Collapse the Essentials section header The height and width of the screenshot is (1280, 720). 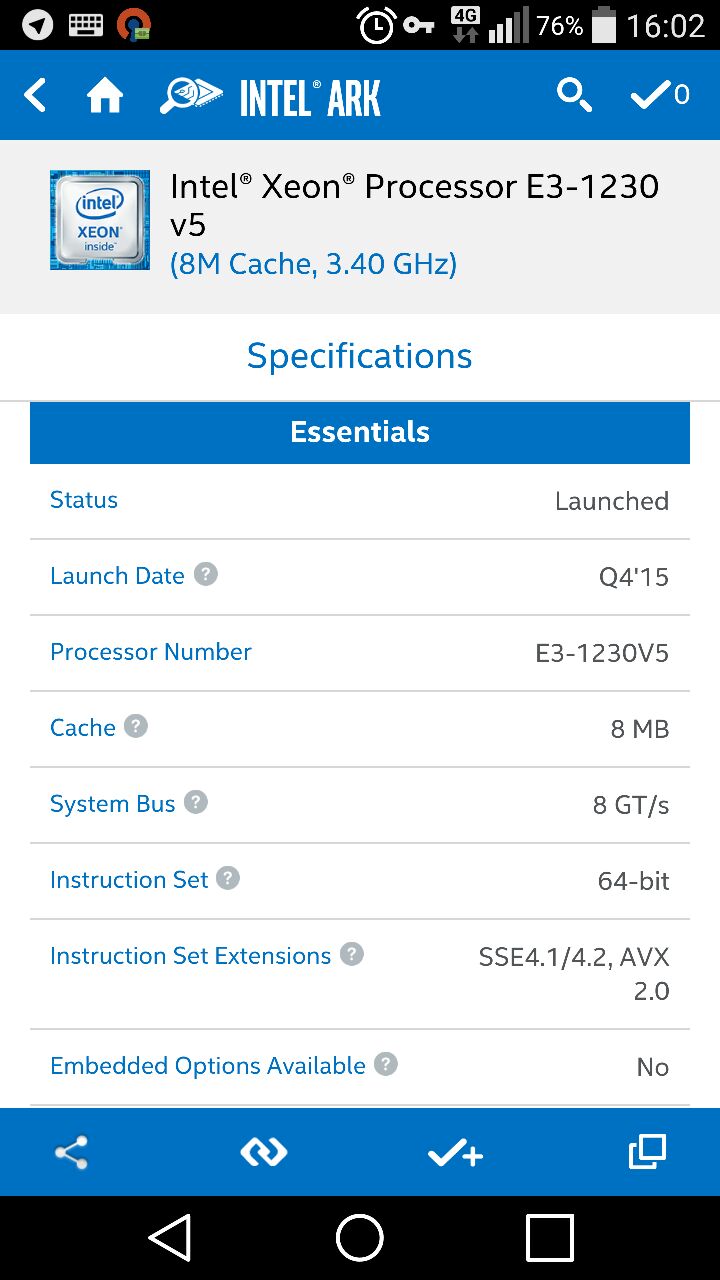click(x=360, y=433)
